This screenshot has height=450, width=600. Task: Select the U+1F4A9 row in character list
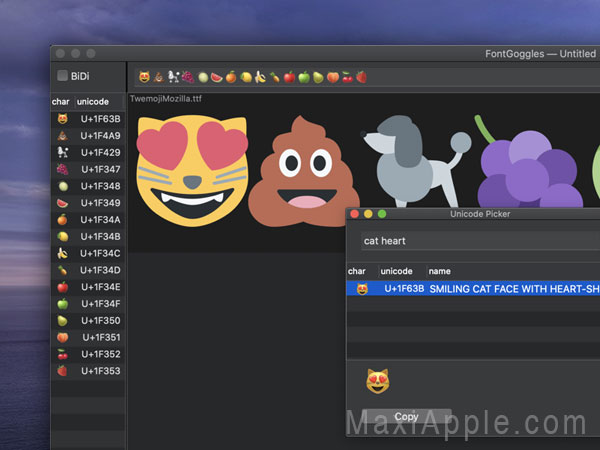point(88,136)
